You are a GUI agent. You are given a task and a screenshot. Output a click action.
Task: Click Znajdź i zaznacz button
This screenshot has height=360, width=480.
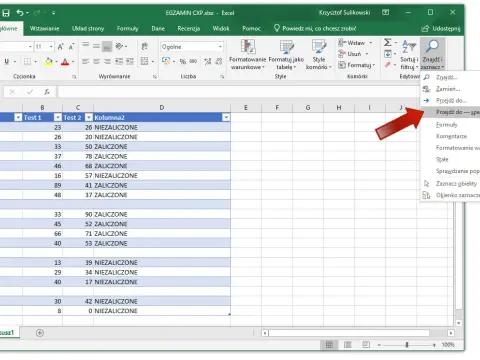432,55
